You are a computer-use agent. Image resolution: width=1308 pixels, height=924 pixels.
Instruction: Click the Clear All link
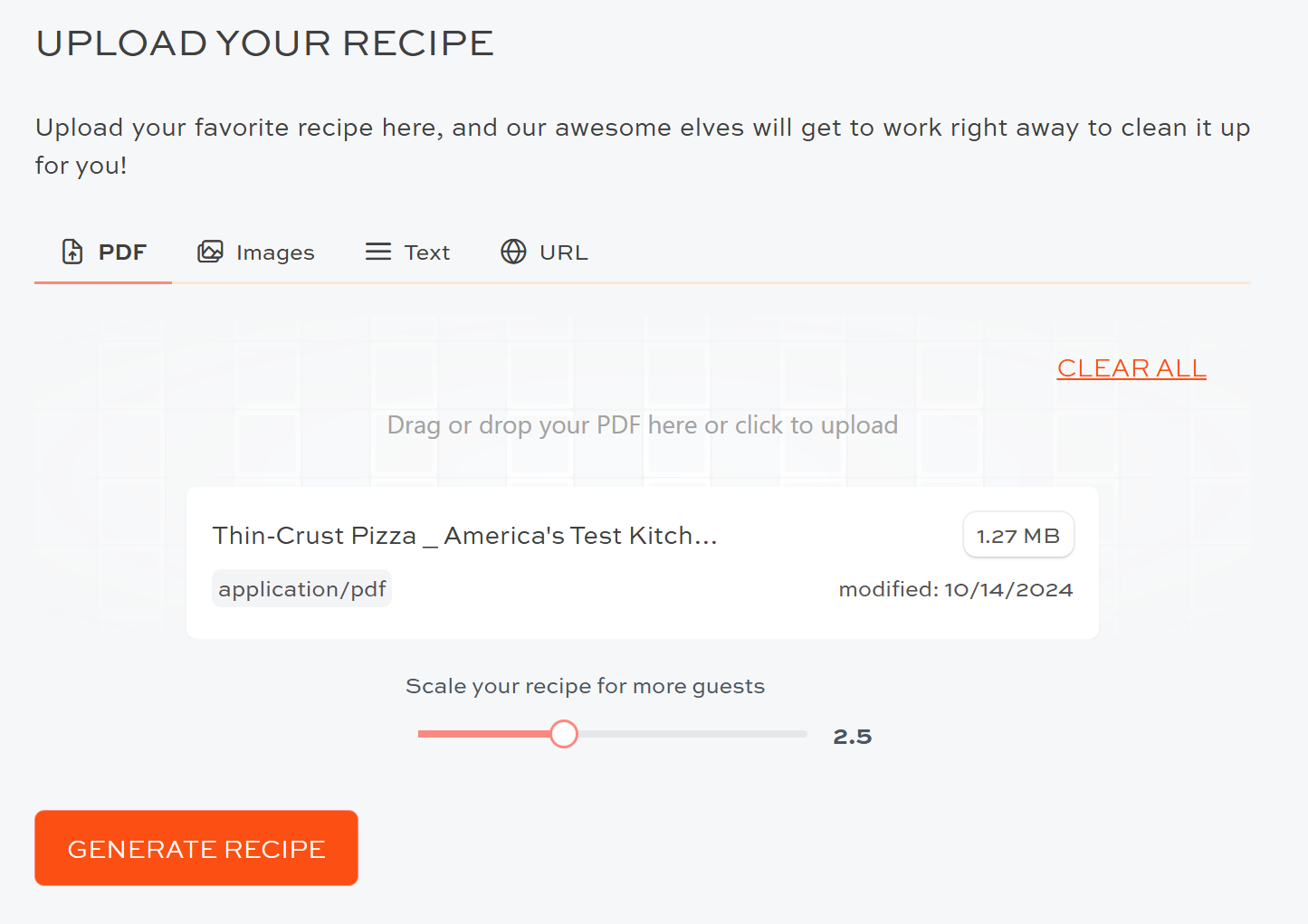point(1131,368)
